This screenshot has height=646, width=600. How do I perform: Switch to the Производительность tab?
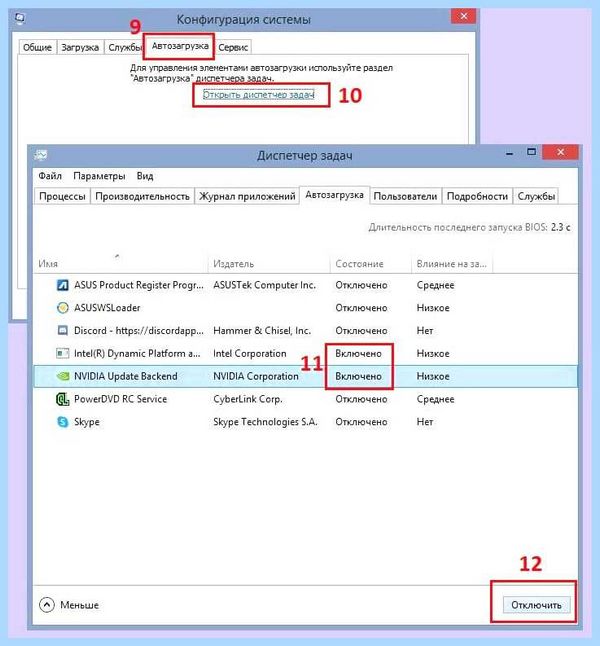[142, 196]
